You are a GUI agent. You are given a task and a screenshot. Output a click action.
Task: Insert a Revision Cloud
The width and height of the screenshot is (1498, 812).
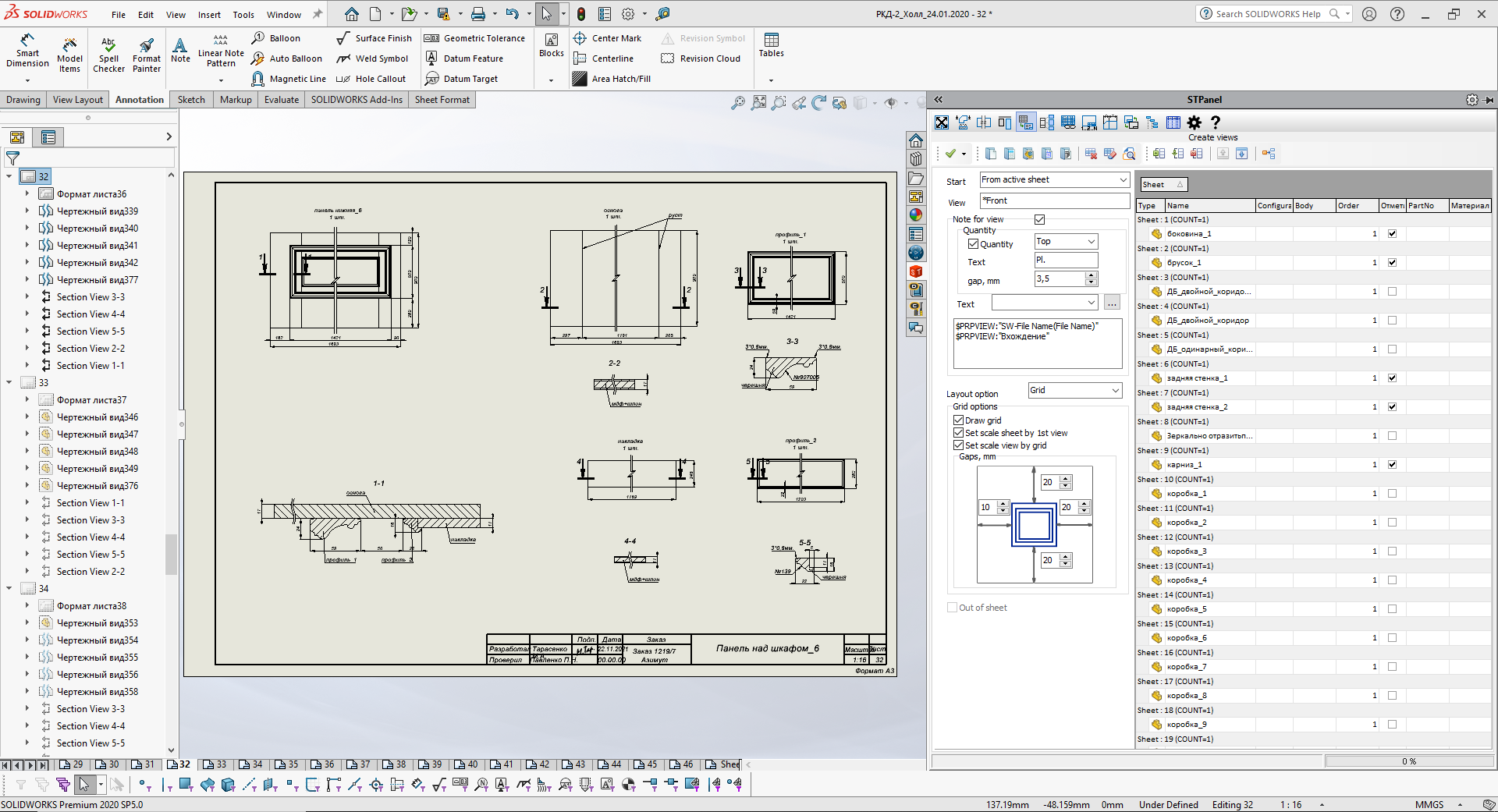pos(701,59)
